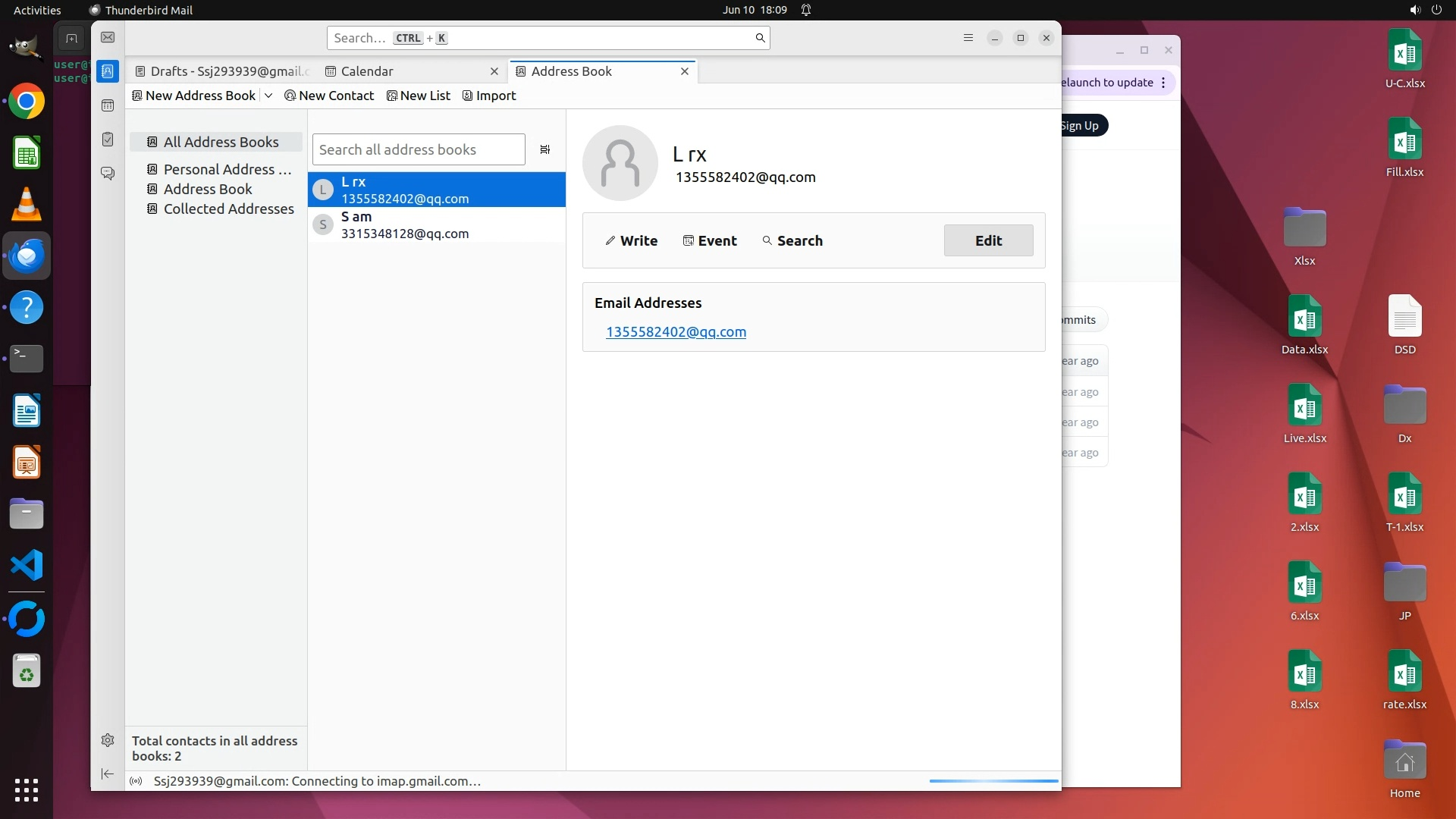Focus the Search all address books field
Screen dimensions: 1456x819
tap(418, 149)
